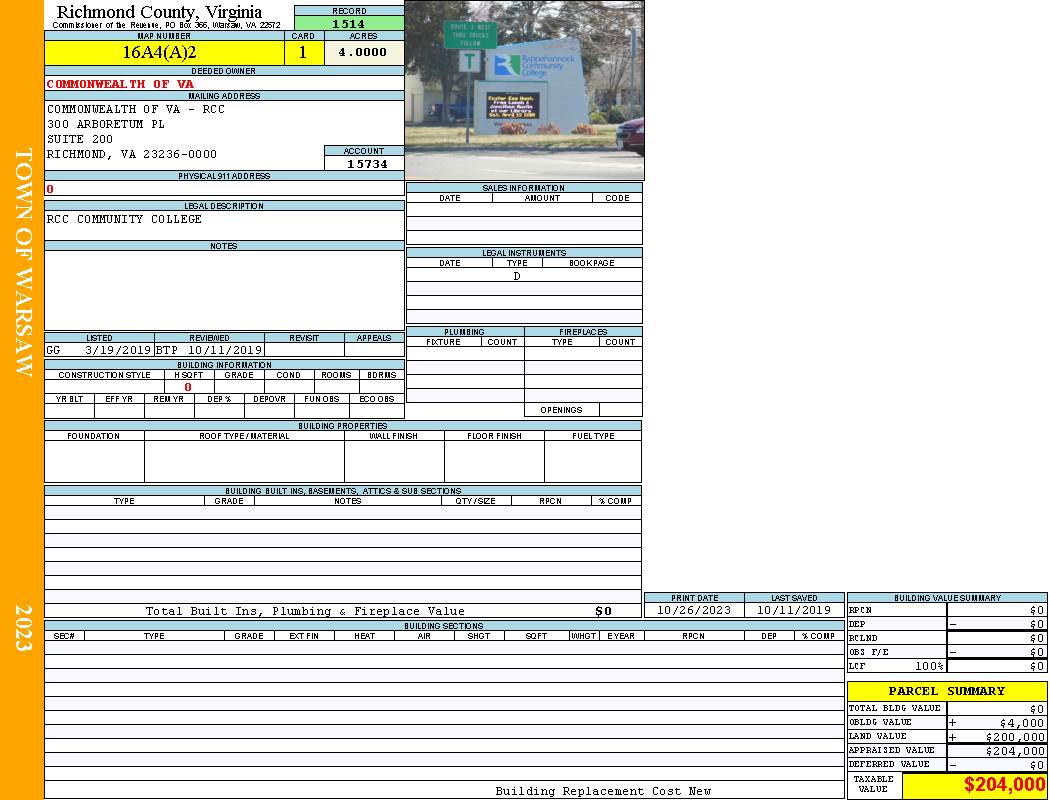This screenshot has height=800, width=1050.
Task: Click Total Built Ins value $0
Action: (603, 611)
